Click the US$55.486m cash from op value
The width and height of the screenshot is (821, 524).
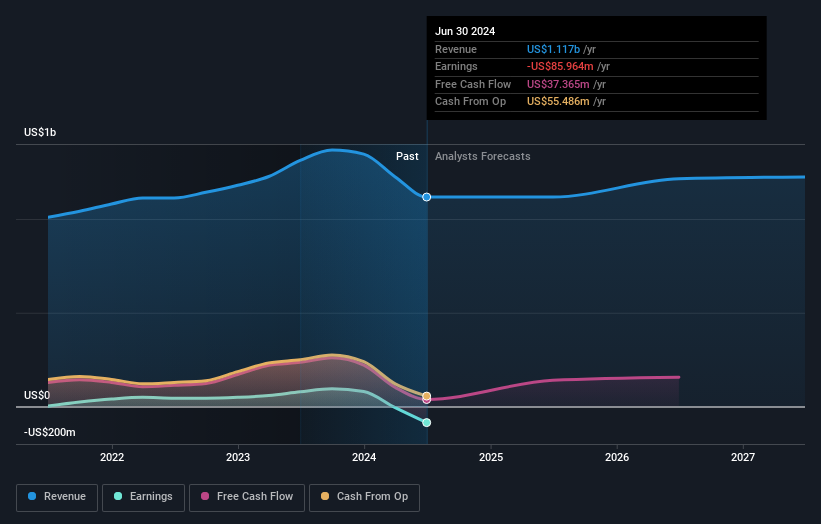tap(558, 102)
